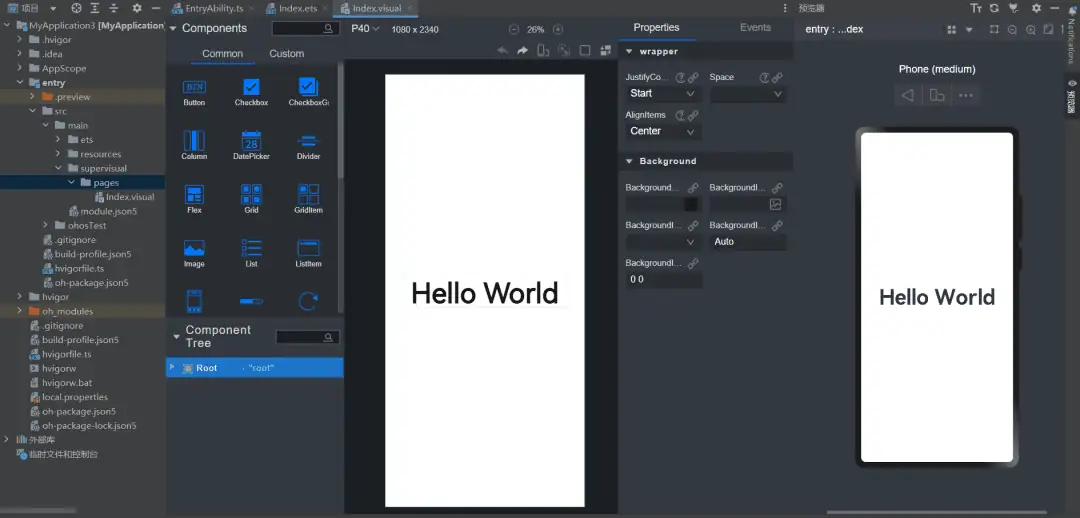Switch to Custom components tab
1080x518 pixels.
(286, 54)
